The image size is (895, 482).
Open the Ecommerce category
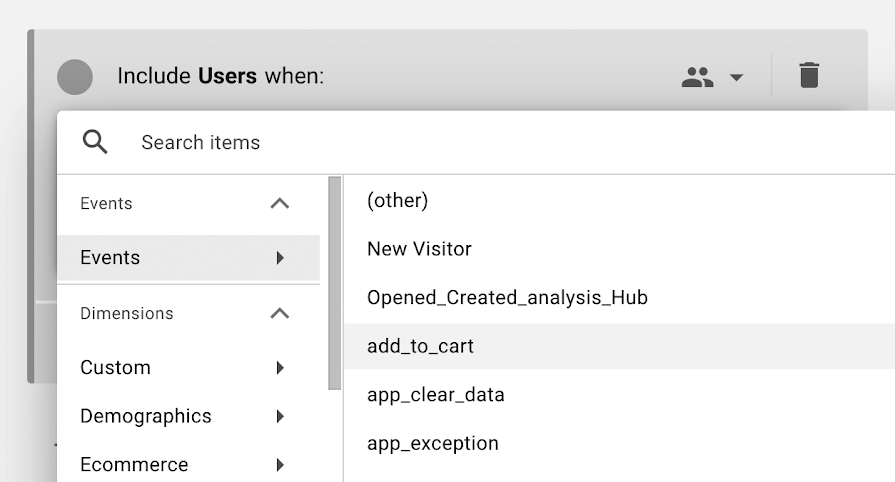[x=188, y=464]
